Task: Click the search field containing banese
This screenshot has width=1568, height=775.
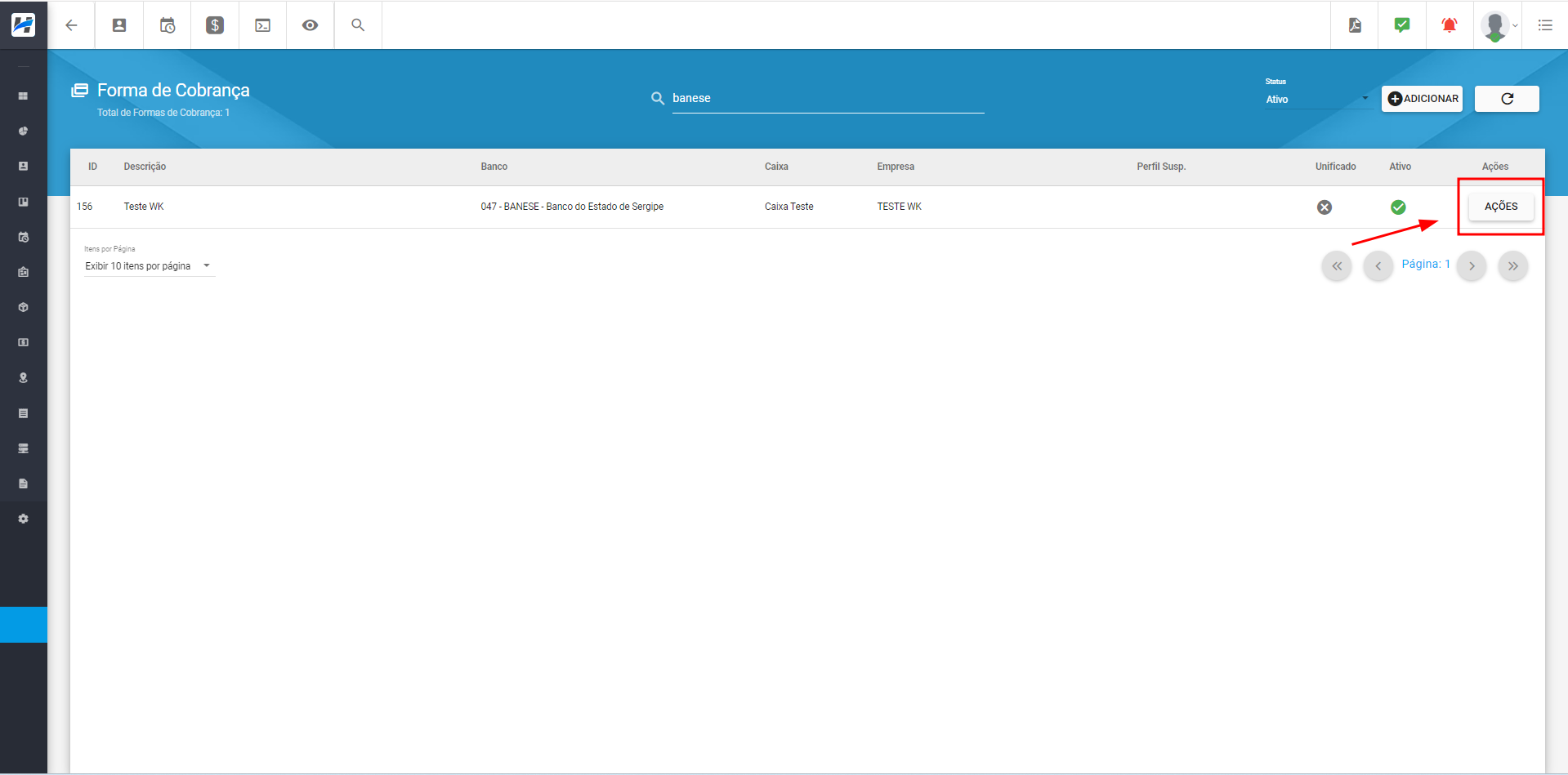Action: click(x=828, y=98)
